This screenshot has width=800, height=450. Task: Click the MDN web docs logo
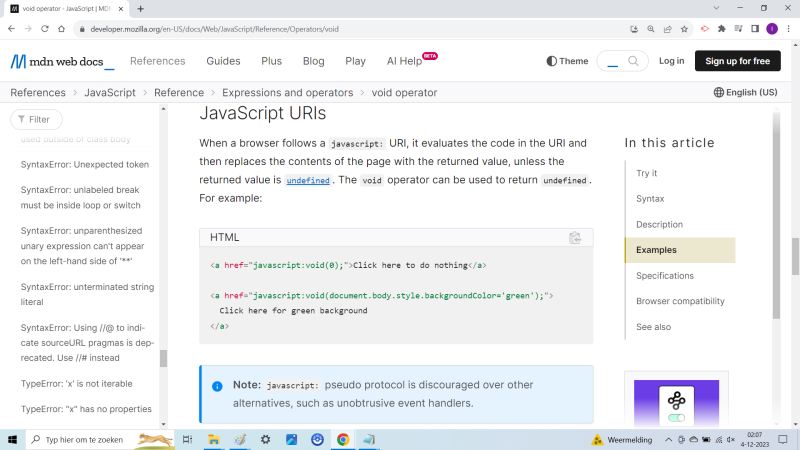coord(62,61)
